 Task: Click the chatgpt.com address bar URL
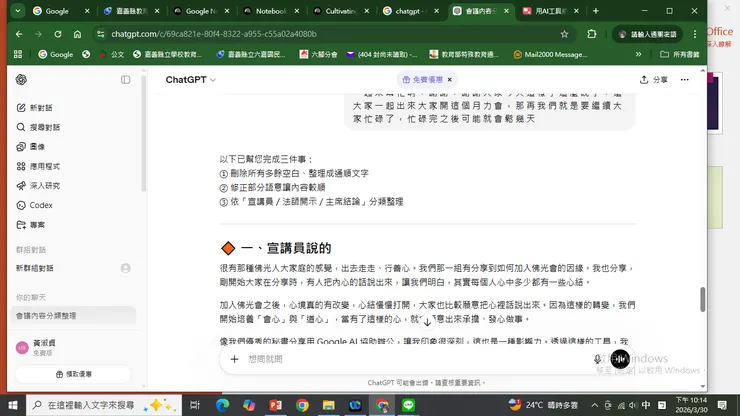[214, 34]
